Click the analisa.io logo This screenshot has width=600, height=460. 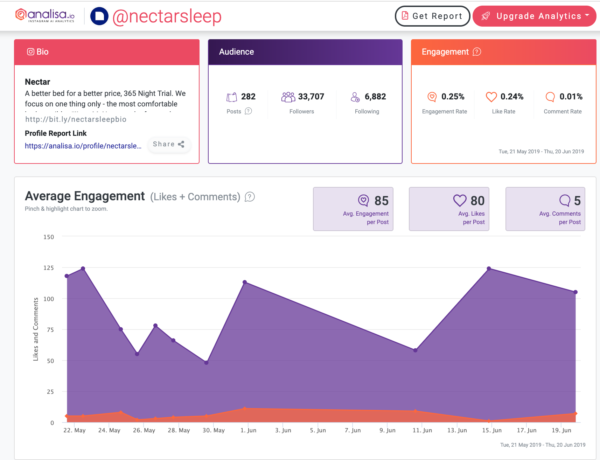pyautogui.click(x=45, y=16)
